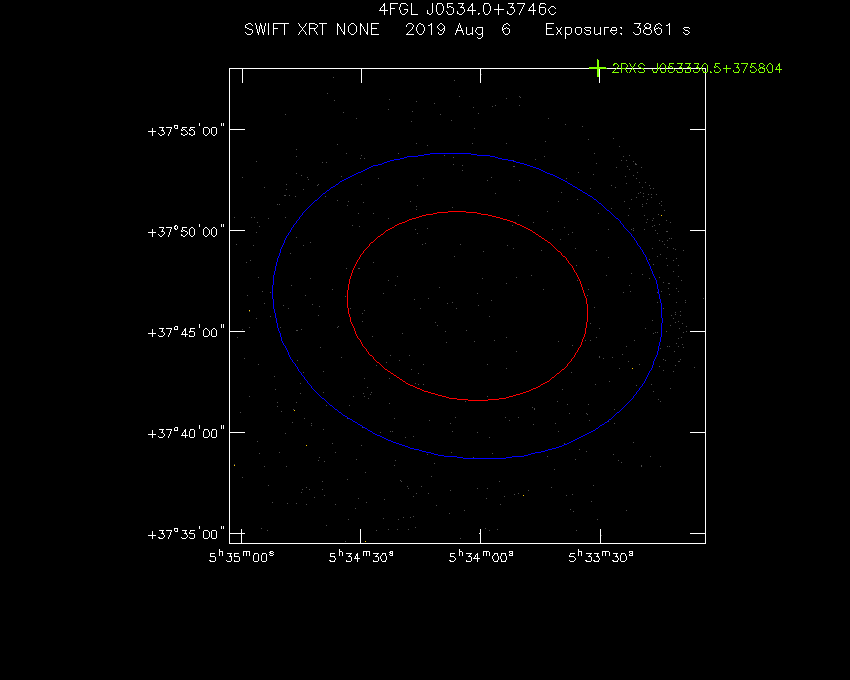
Task: Click the +37°40'00" declination label
Action: 186,433
